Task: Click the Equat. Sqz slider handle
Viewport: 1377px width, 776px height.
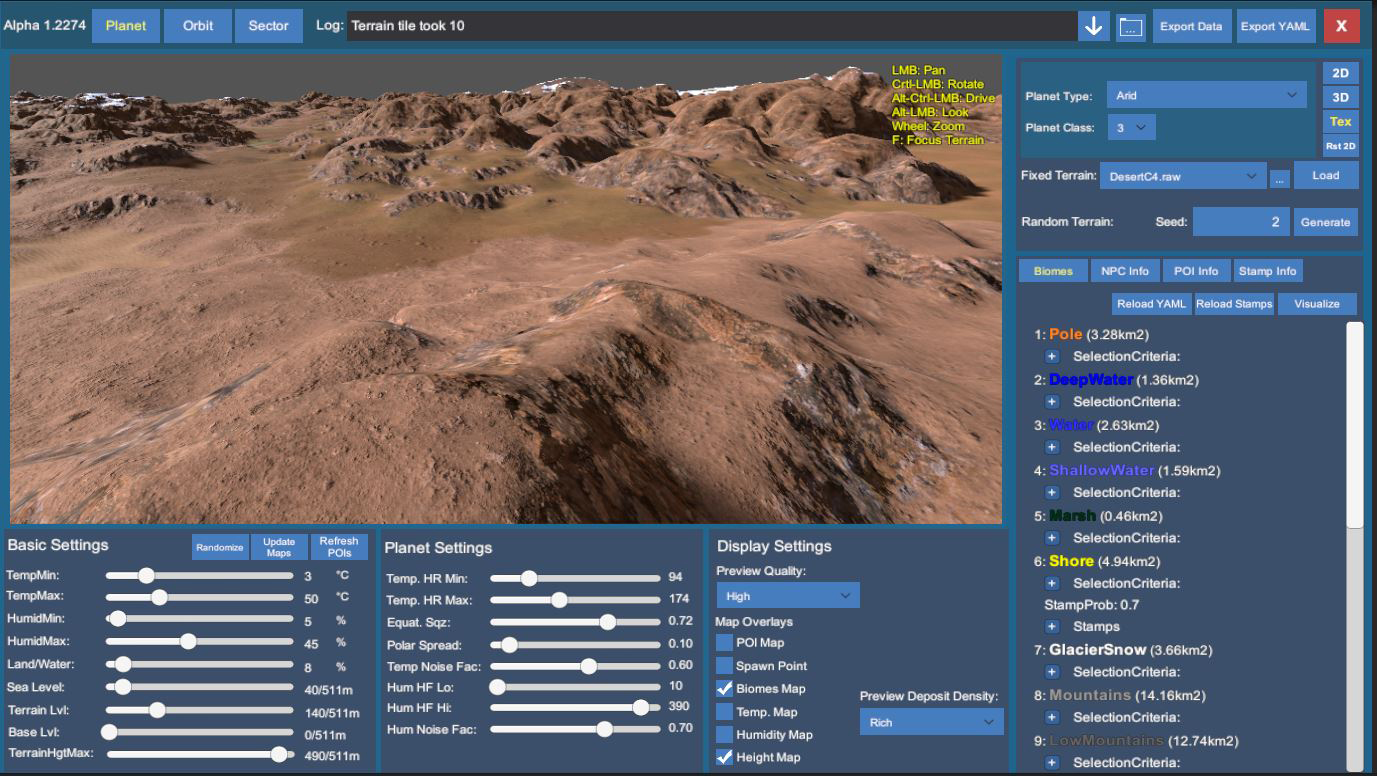Action: tap(607, 622)
